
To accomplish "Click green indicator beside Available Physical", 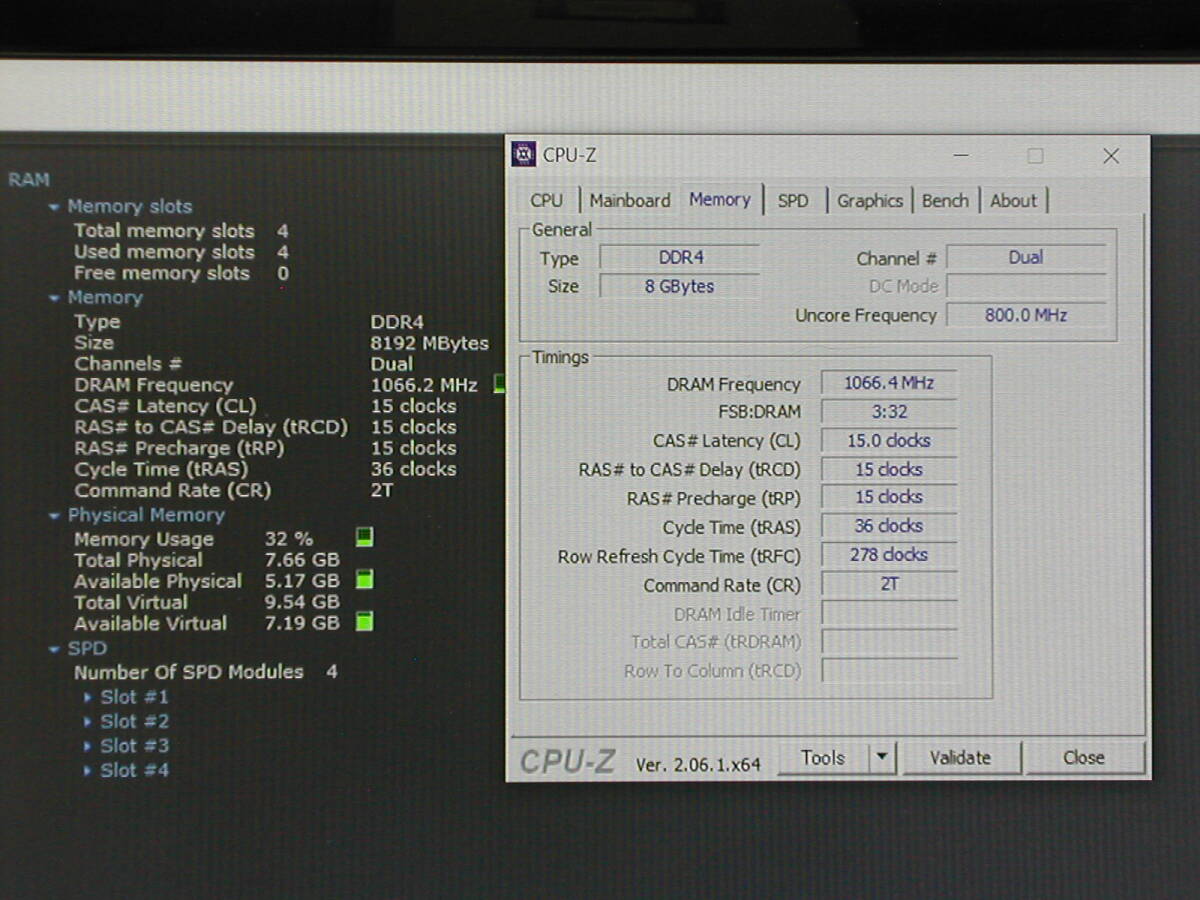I will pyautogui.click(x=365, y=580).
